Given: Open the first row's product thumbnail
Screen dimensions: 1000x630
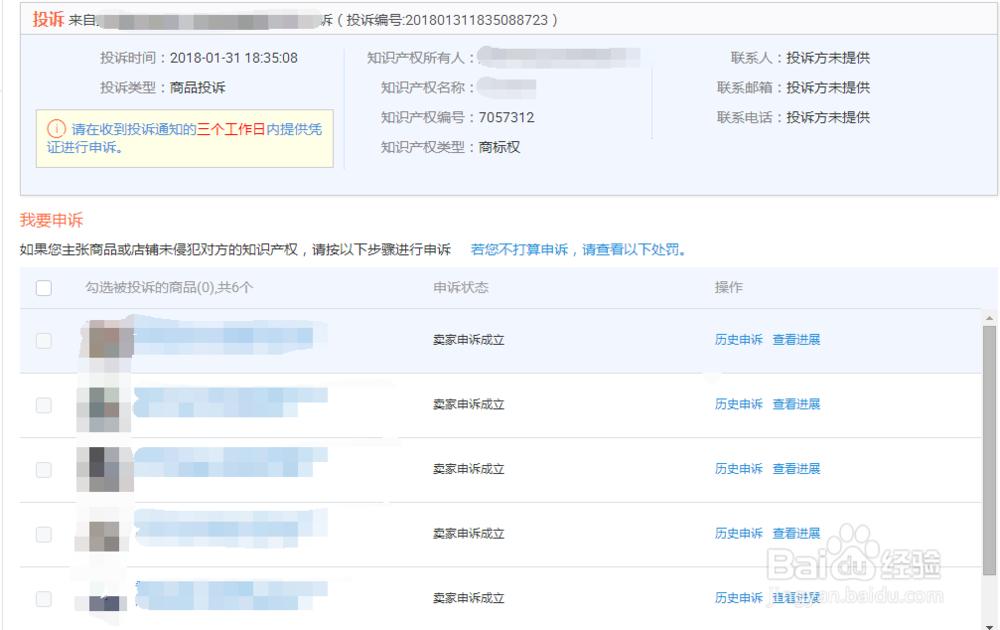Looking at the screenshot, I should click(x=107, y=339).
